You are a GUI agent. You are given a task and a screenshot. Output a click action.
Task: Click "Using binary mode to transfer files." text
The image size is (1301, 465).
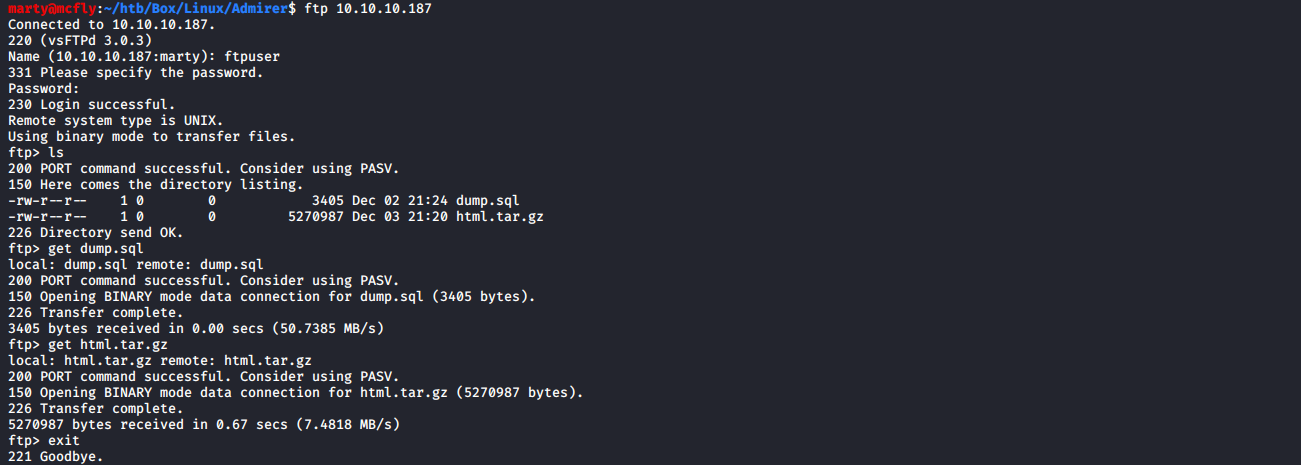click(151, 136)
